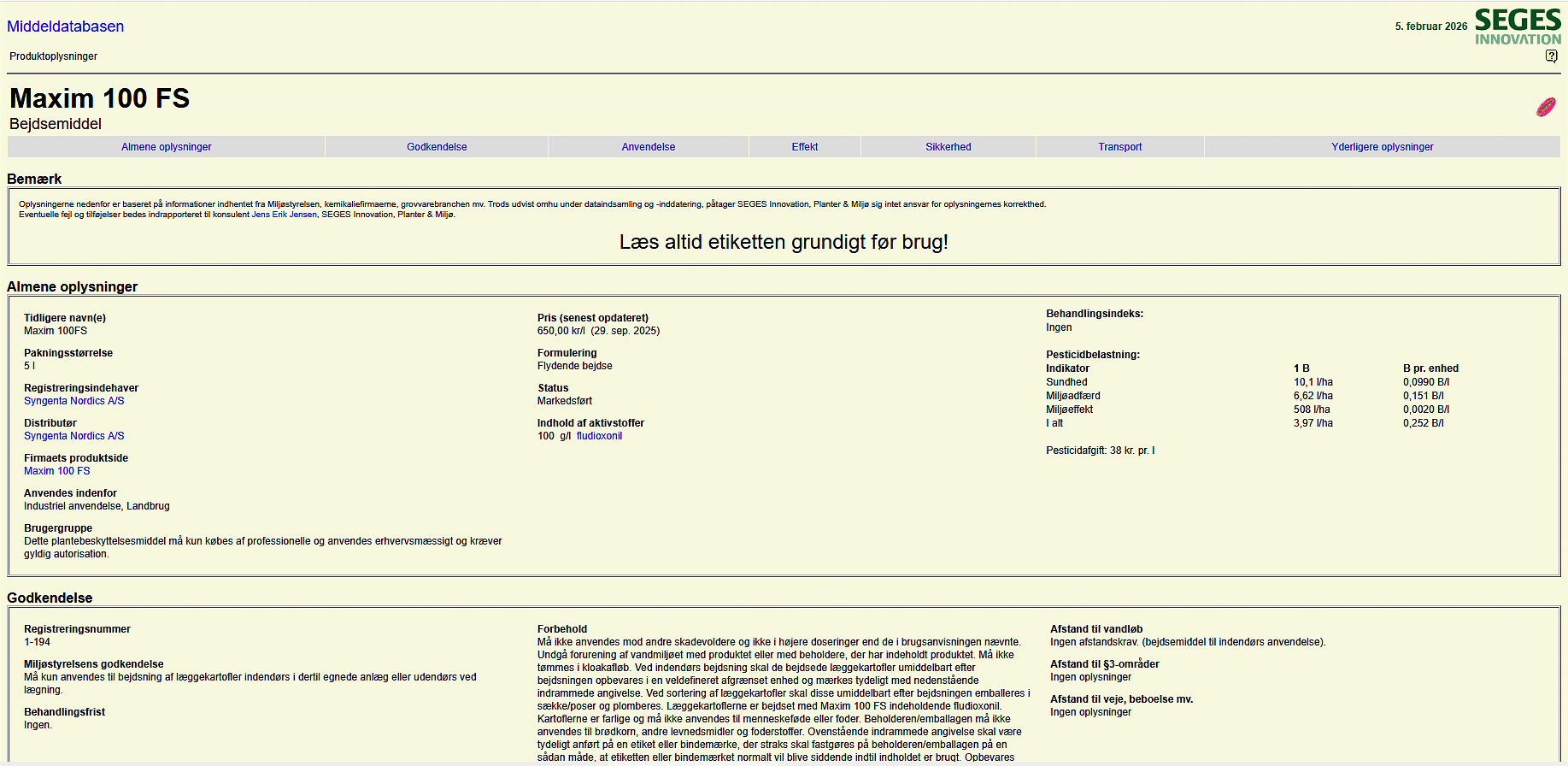The height and width of the screenshot is (766, 1568).
Task: Jump to the Almene oplysninger tab
Action: [x=167, y=147]
